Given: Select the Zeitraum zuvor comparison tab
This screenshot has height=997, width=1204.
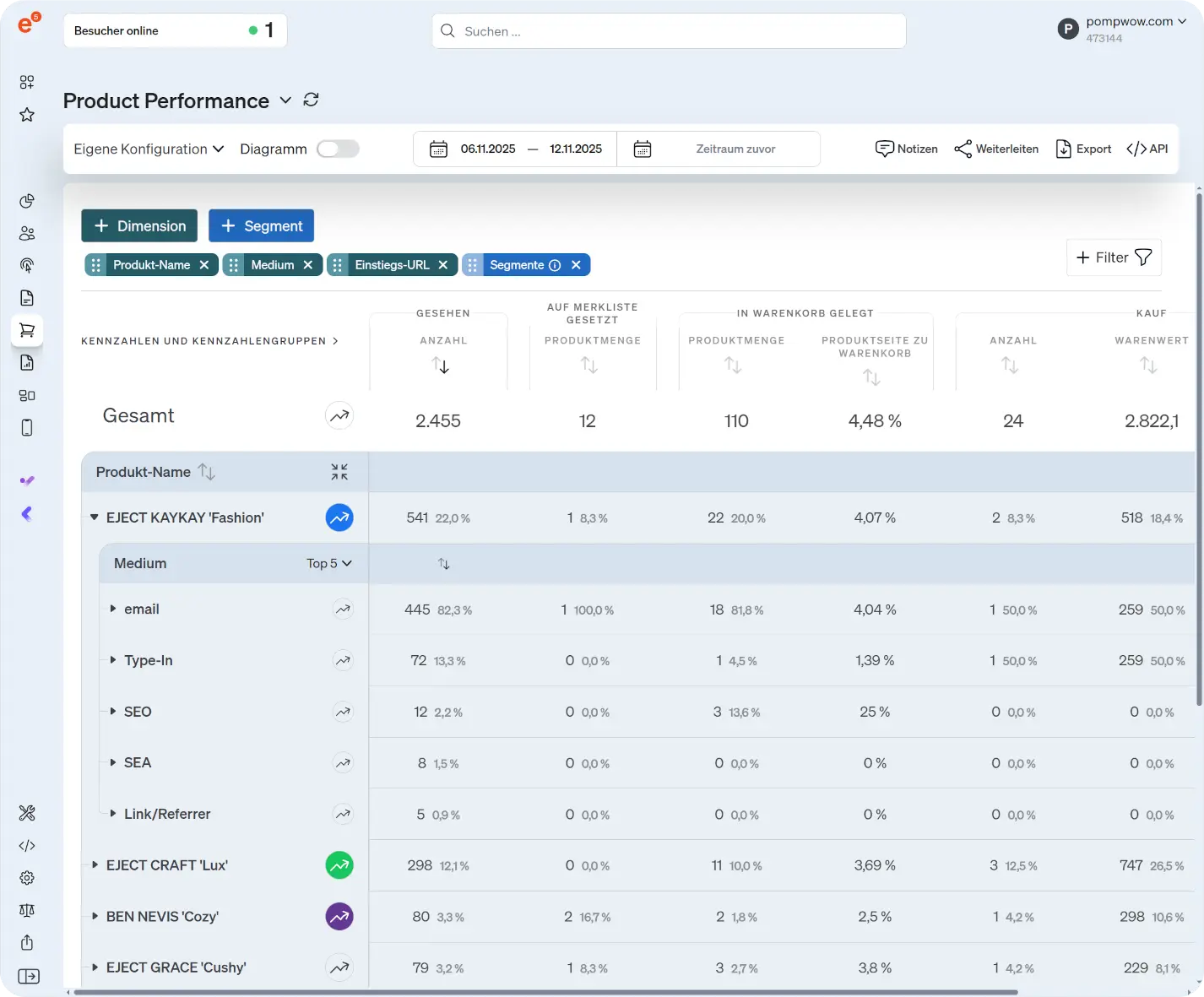Looking at the screenshot, I should (x=735, y=149).
